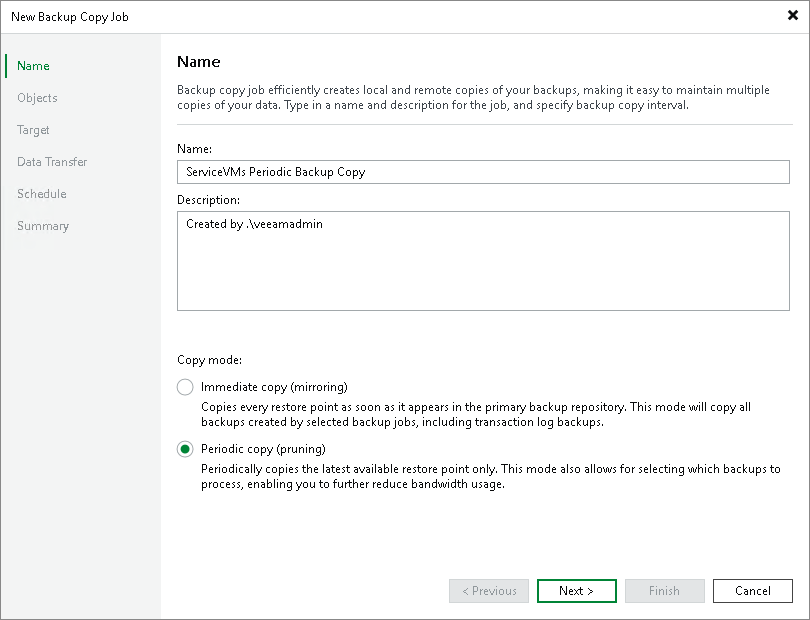The height and width of the screenshot is (620, 810).
Task: Switch to the Data Transfer step
Action: coord(52,162)
